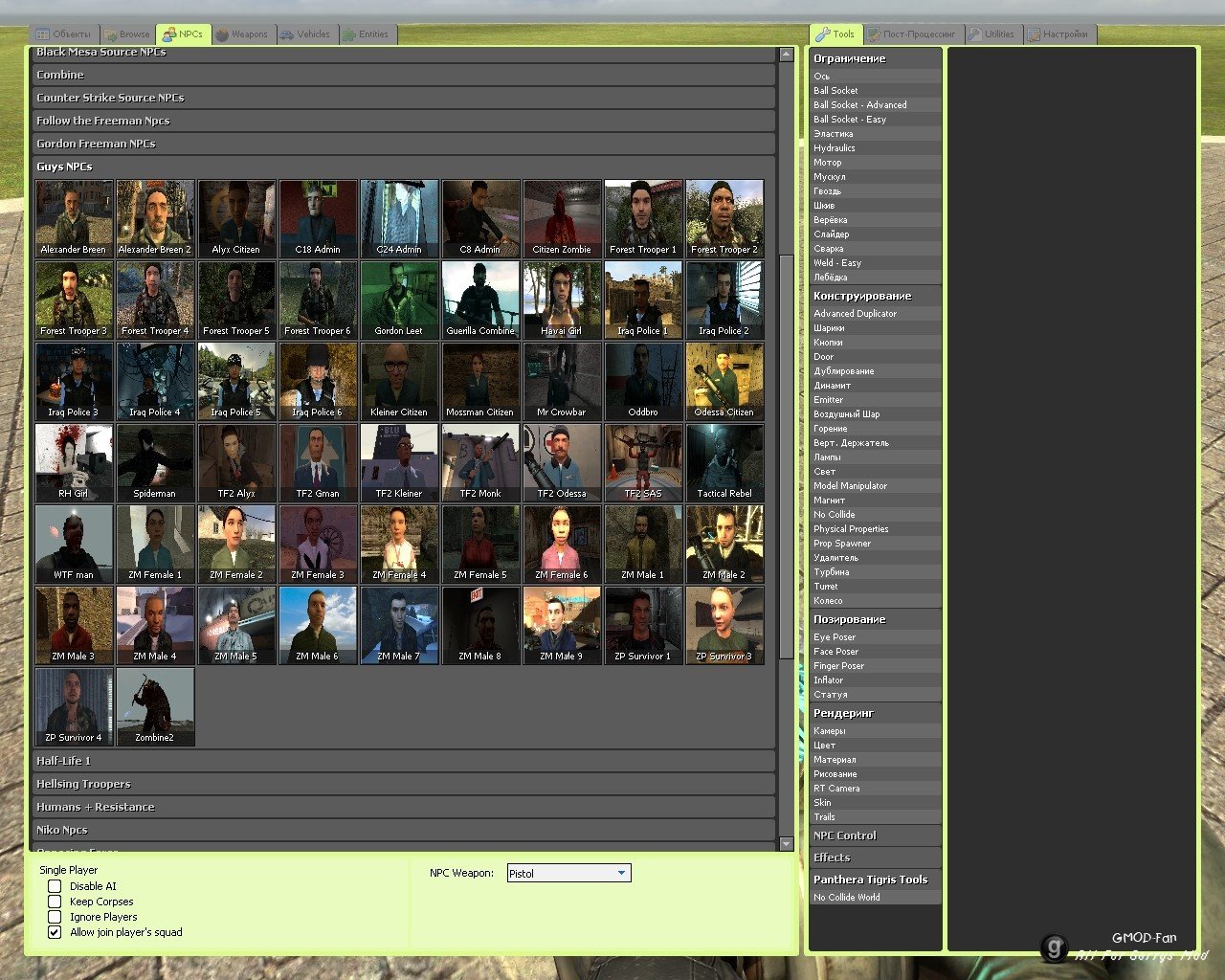Spawn the Kleiner Citizen NPC
Image resolution: width=1225 pixels, height=980 pixels.
click(399, 382)
